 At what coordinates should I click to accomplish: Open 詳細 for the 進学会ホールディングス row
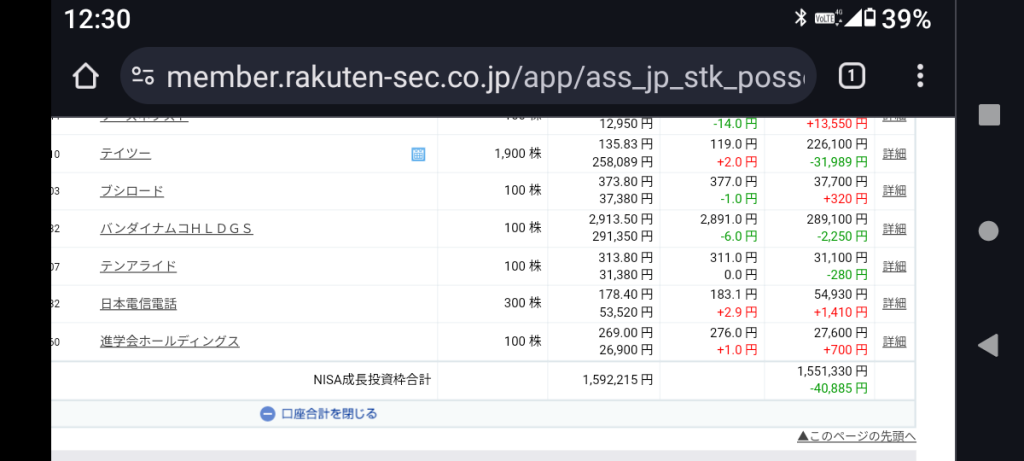894,341
